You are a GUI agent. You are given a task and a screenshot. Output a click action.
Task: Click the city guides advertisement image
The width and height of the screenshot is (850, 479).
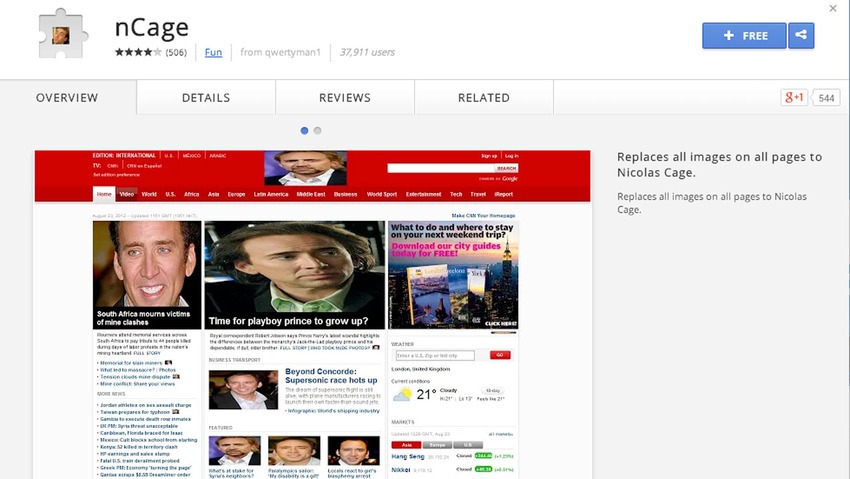(x=453, y=275)
